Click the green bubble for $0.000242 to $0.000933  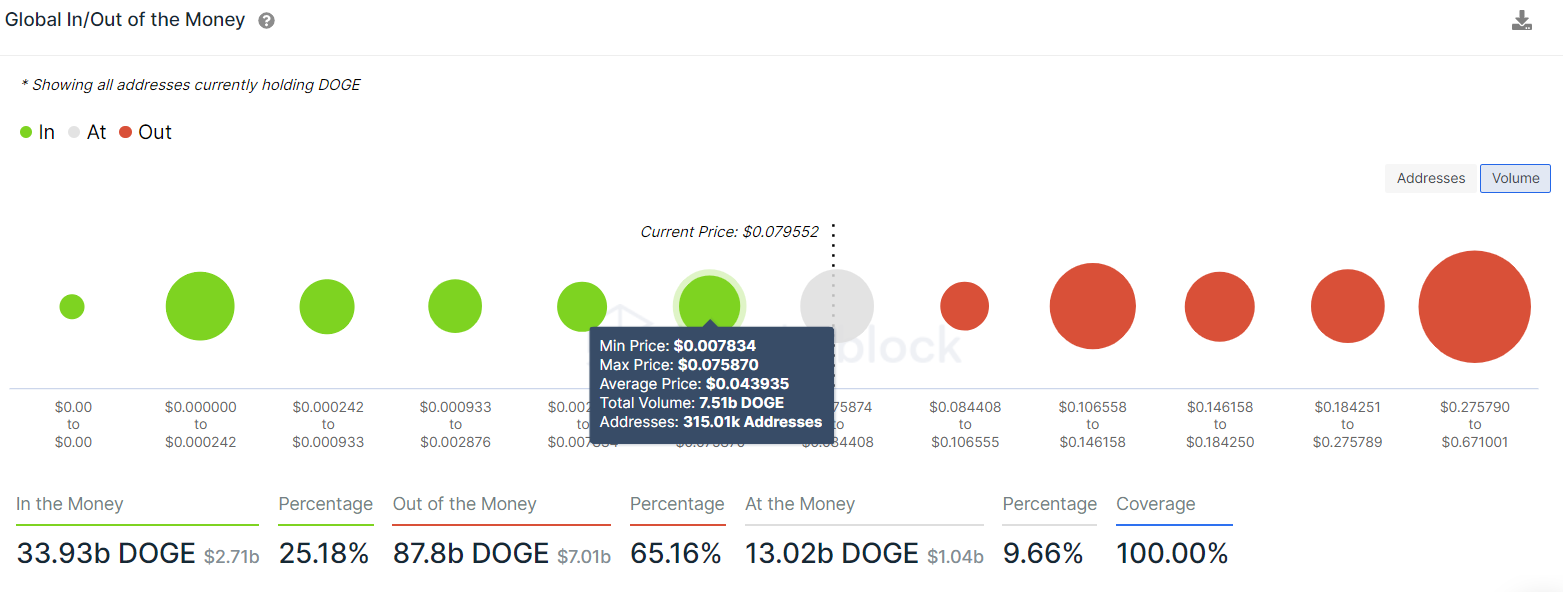point(327,307)
